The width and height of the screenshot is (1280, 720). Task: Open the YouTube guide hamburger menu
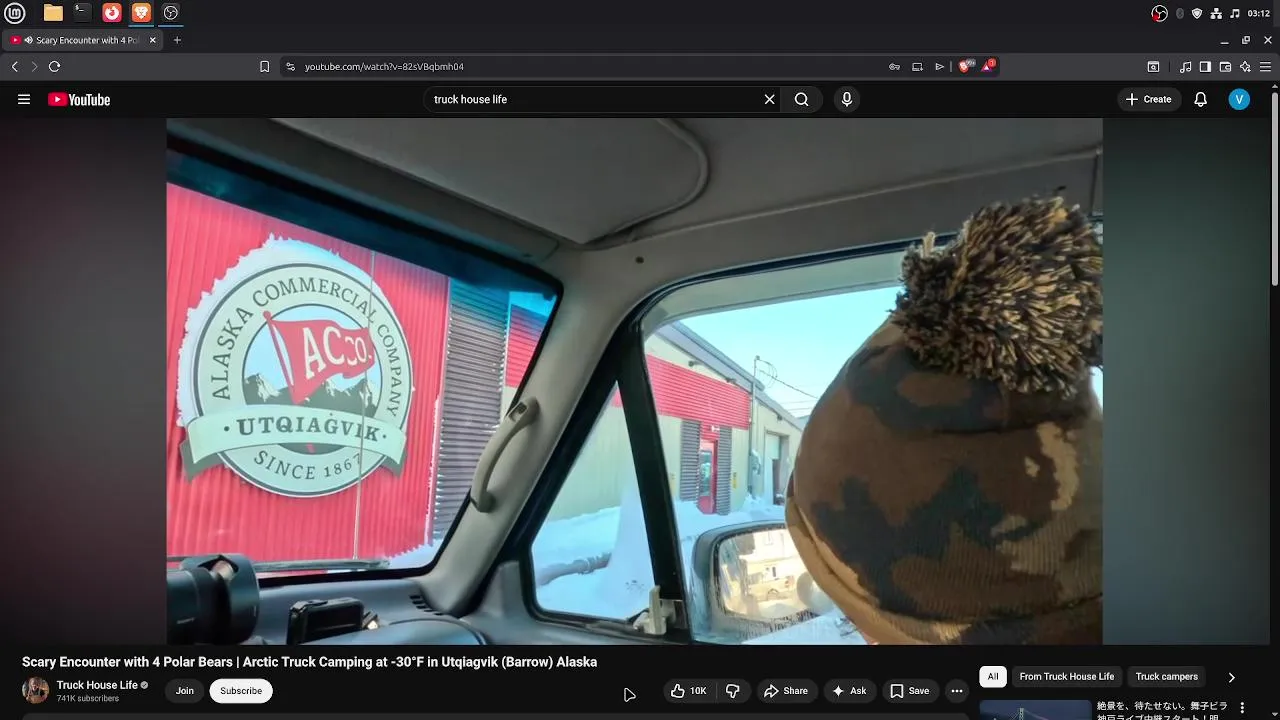pyautogui.click(x=24, y=99)
